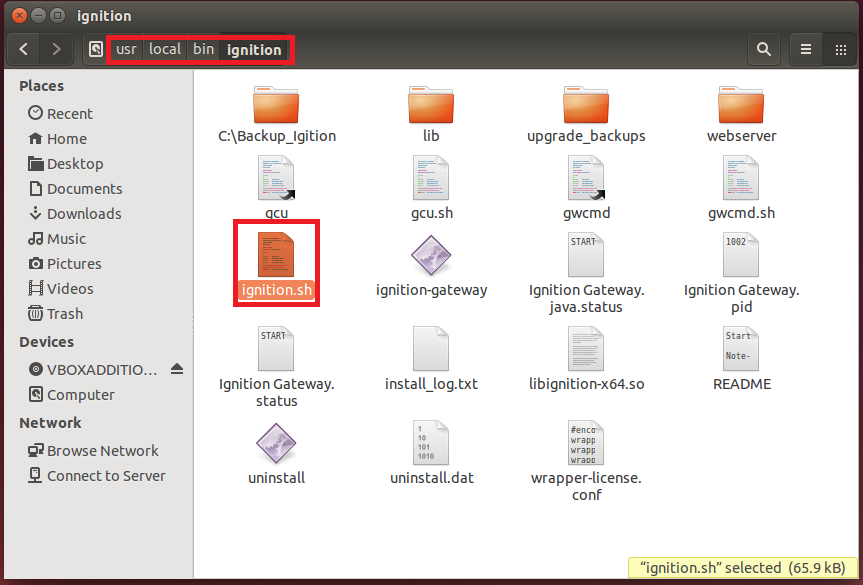863x585 pixels.
Task: Open Trash in sidebar
Action: pos(55,314)
